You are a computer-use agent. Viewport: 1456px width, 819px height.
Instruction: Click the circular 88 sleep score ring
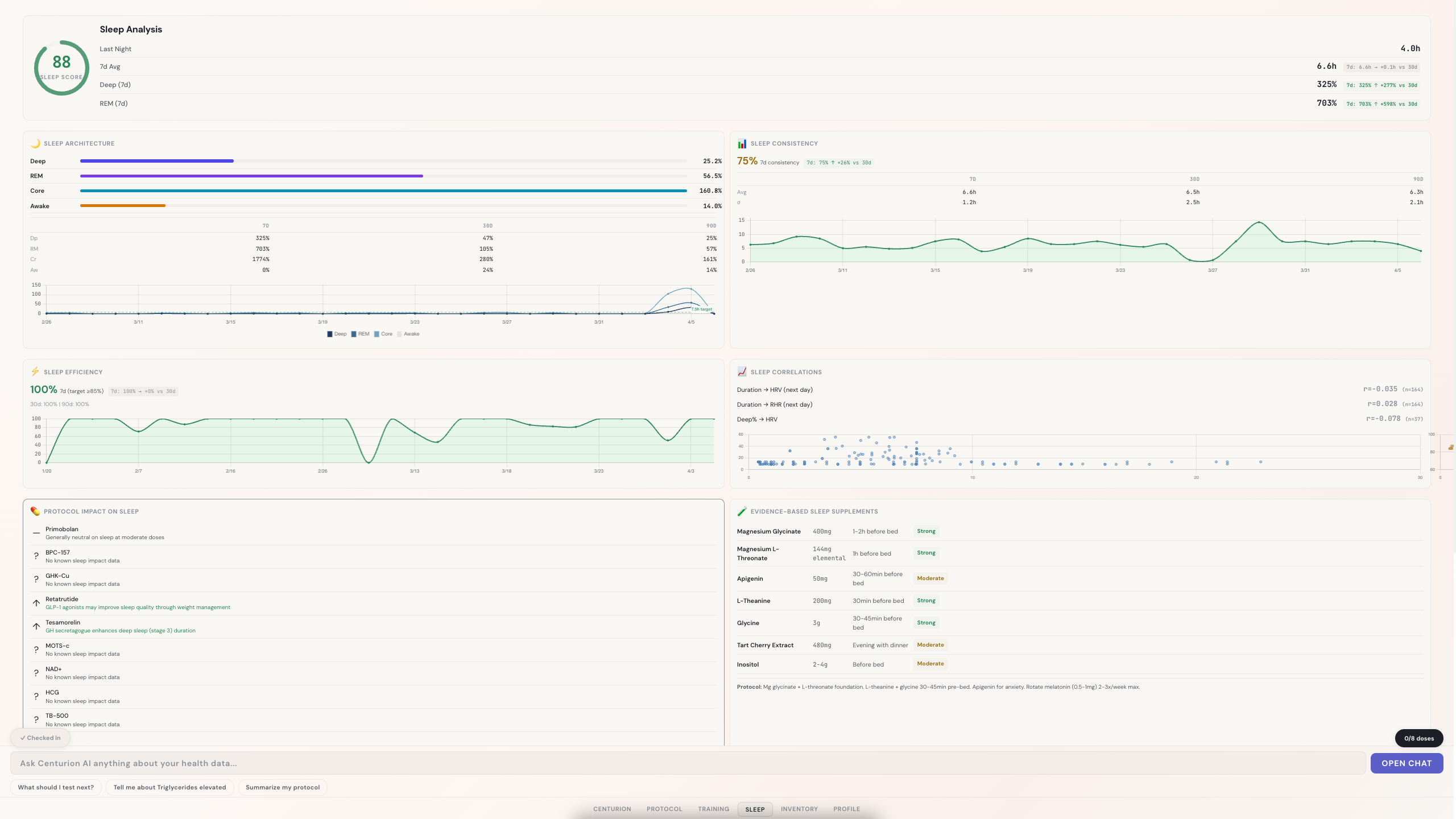[61, 68]
